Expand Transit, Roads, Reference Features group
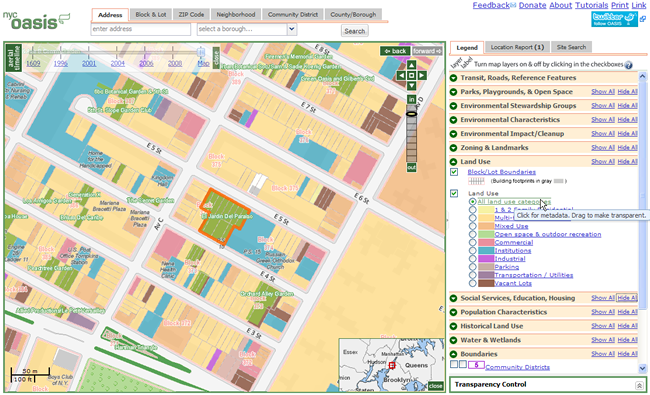The image size is (650, 395). pos(454,78)
